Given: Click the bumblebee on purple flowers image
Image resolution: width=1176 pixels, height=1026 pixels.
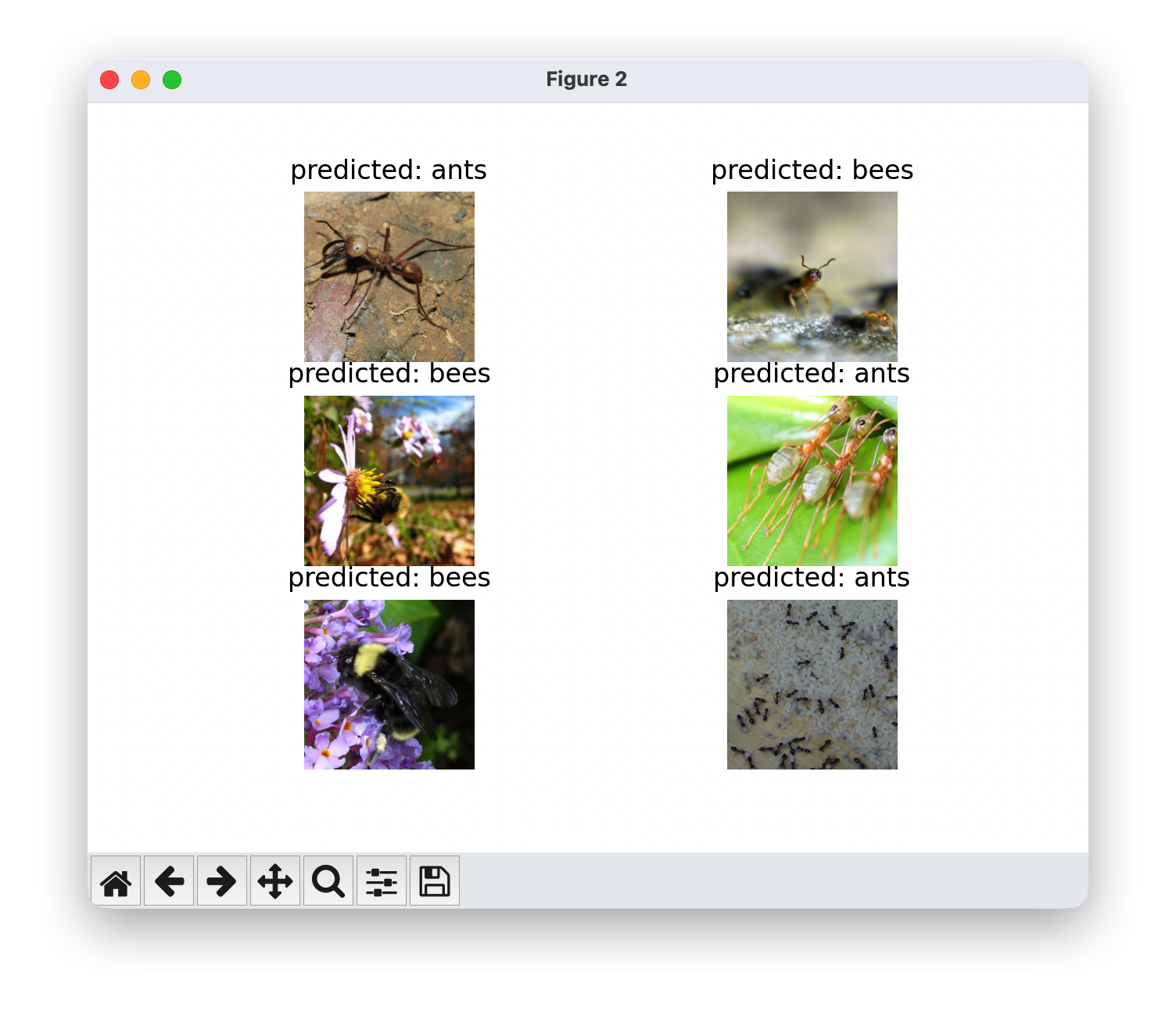Looking at the screenshot, I should (x=389, y=685).
